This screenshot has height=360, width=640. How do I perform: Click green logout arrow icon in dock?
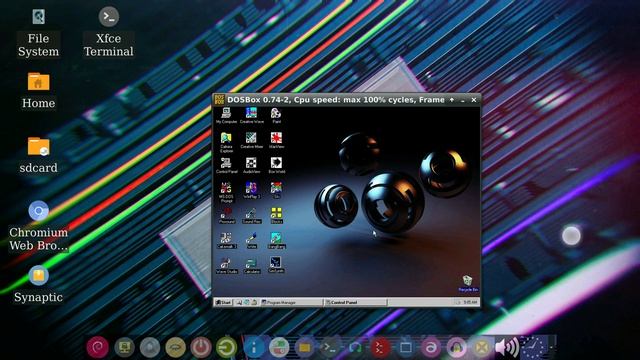226,347
